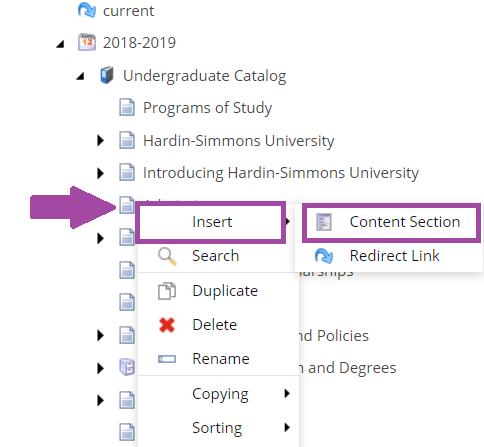The image size is (484, 447).
Task: Click the Sorting submenu arrow
Action: 287,428
